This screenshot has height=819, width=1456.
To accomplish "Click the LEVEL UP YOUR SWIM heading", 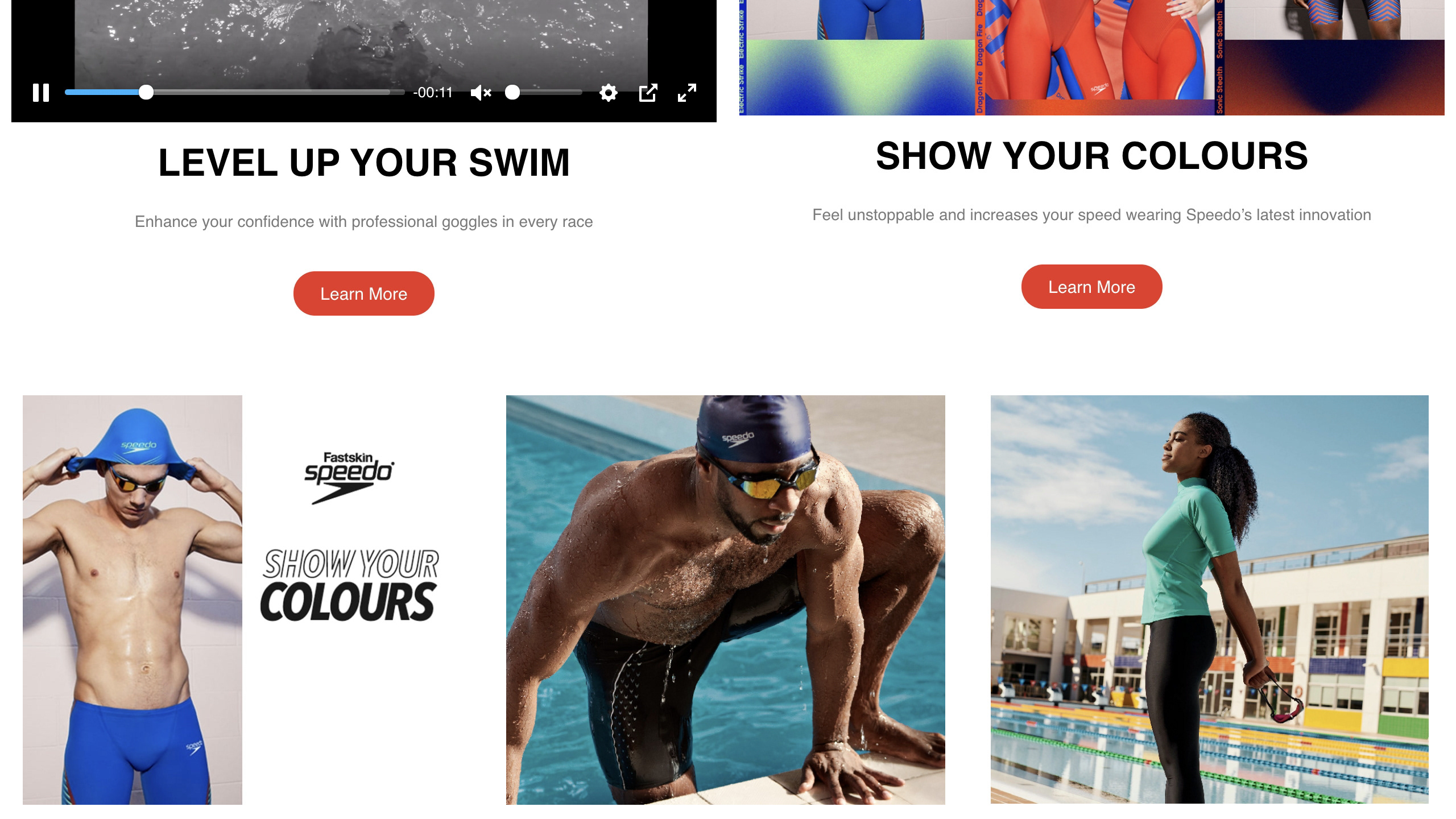I will pos(364,163).
